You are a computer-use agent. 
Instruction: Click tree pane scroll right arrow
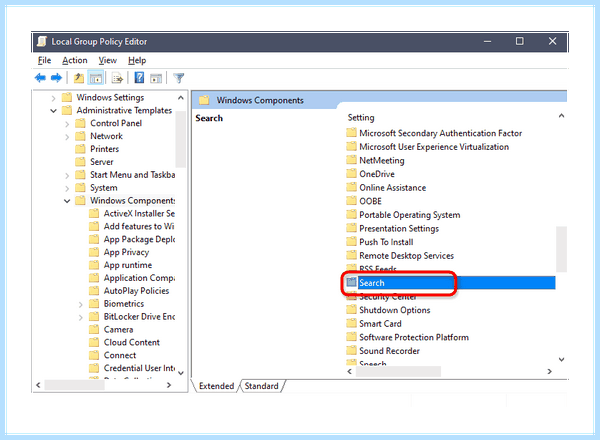click(169, 385)
